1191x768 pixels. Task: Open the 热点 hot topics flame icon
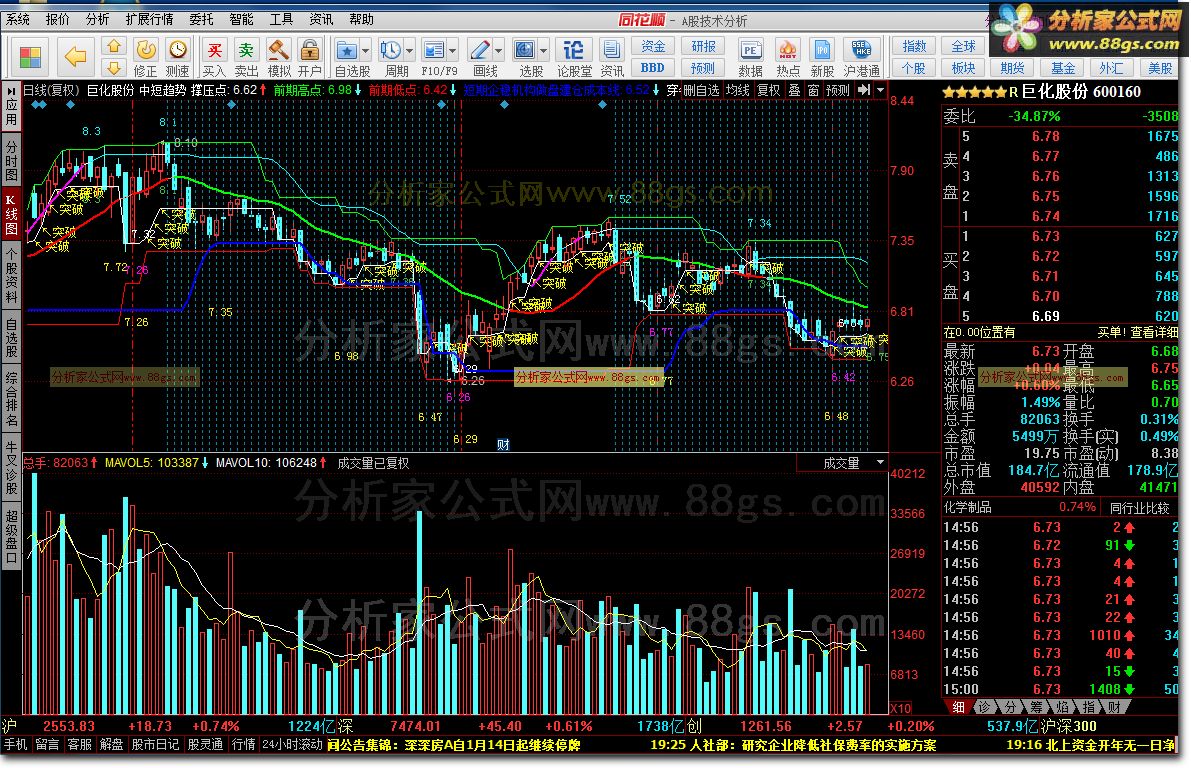[x=788, y=50]
